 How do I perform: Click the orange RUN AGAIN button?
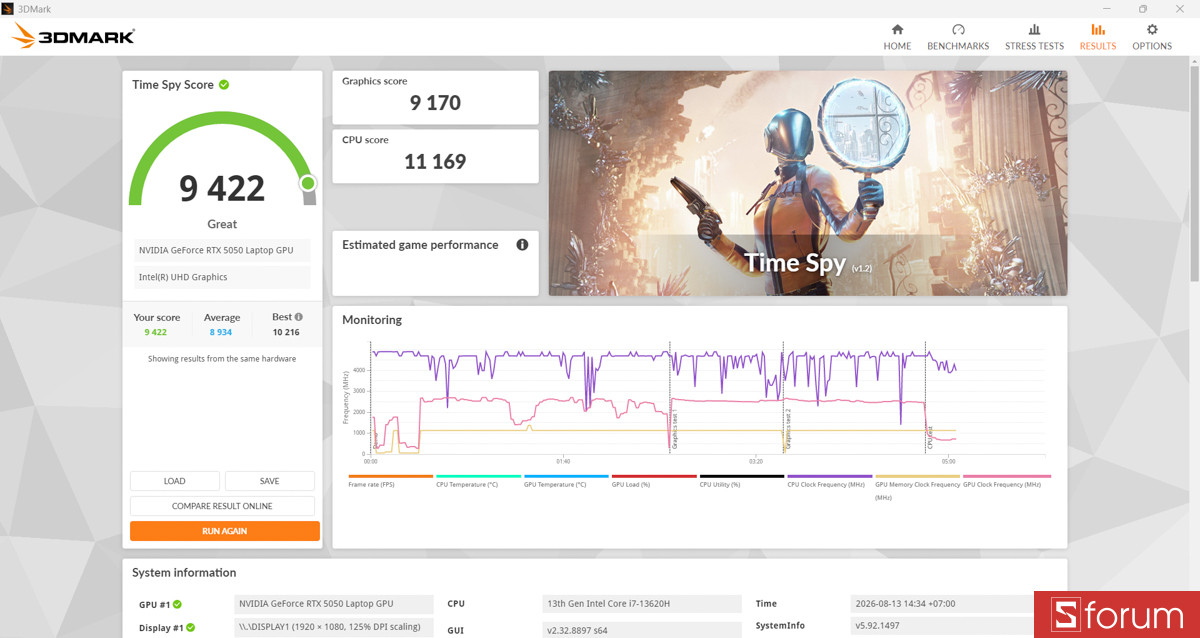tap(225, 531)
